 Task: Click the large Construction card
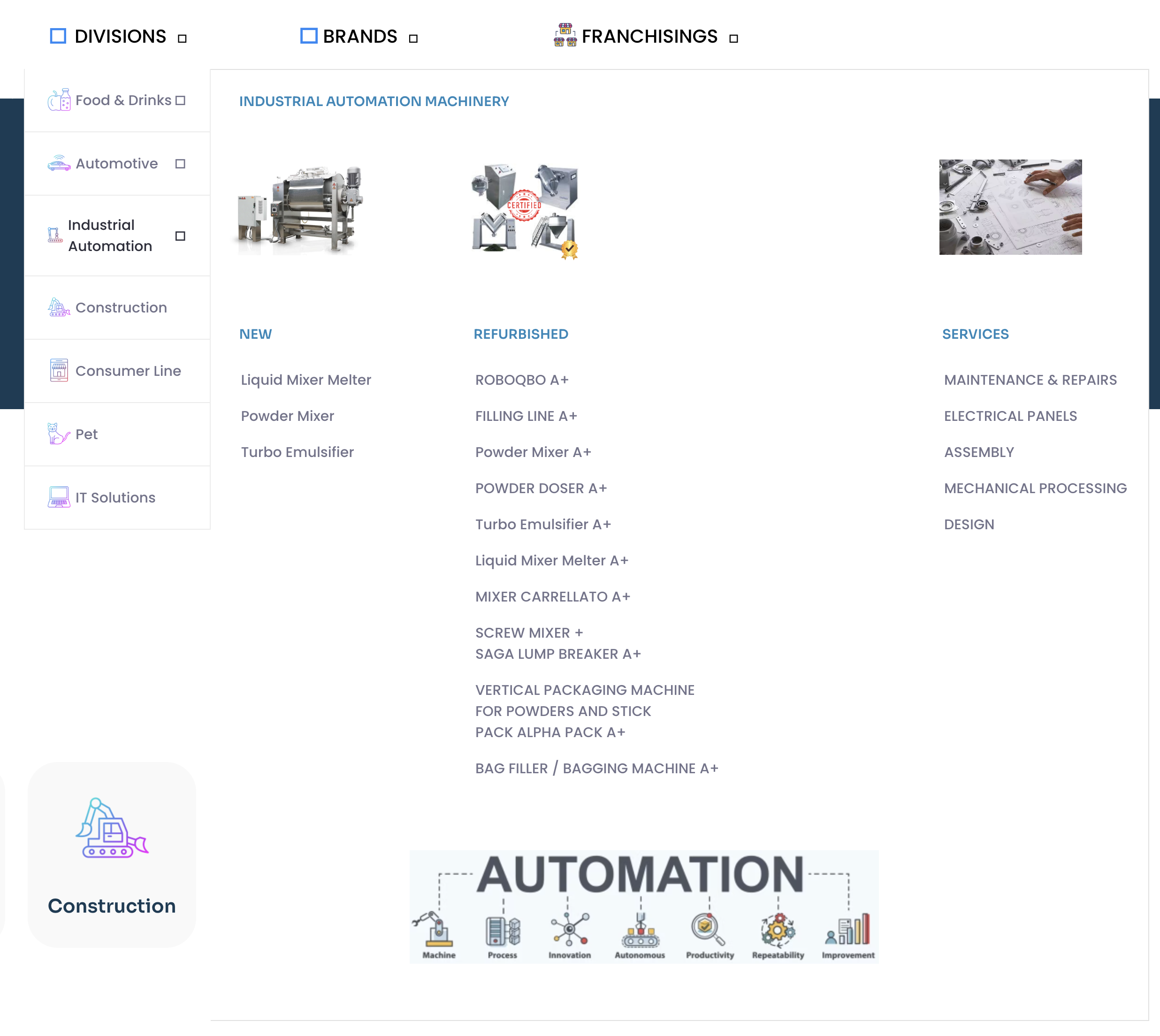point(112,854)
